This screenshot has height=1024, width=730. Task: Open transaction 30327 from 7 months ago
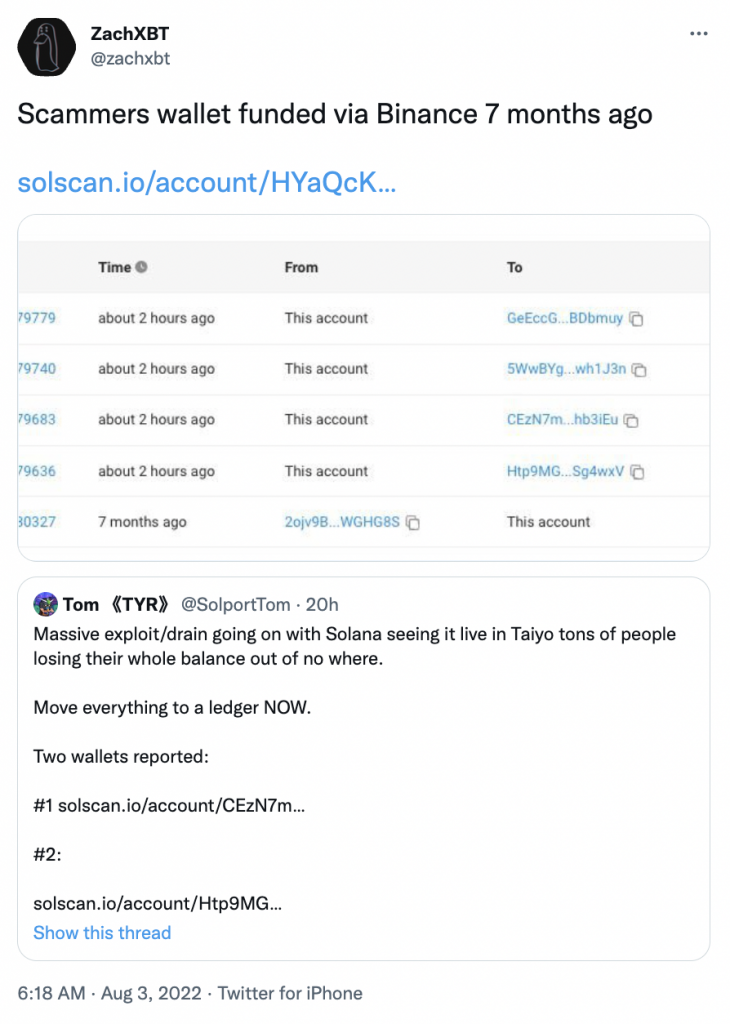click(37, 522)
